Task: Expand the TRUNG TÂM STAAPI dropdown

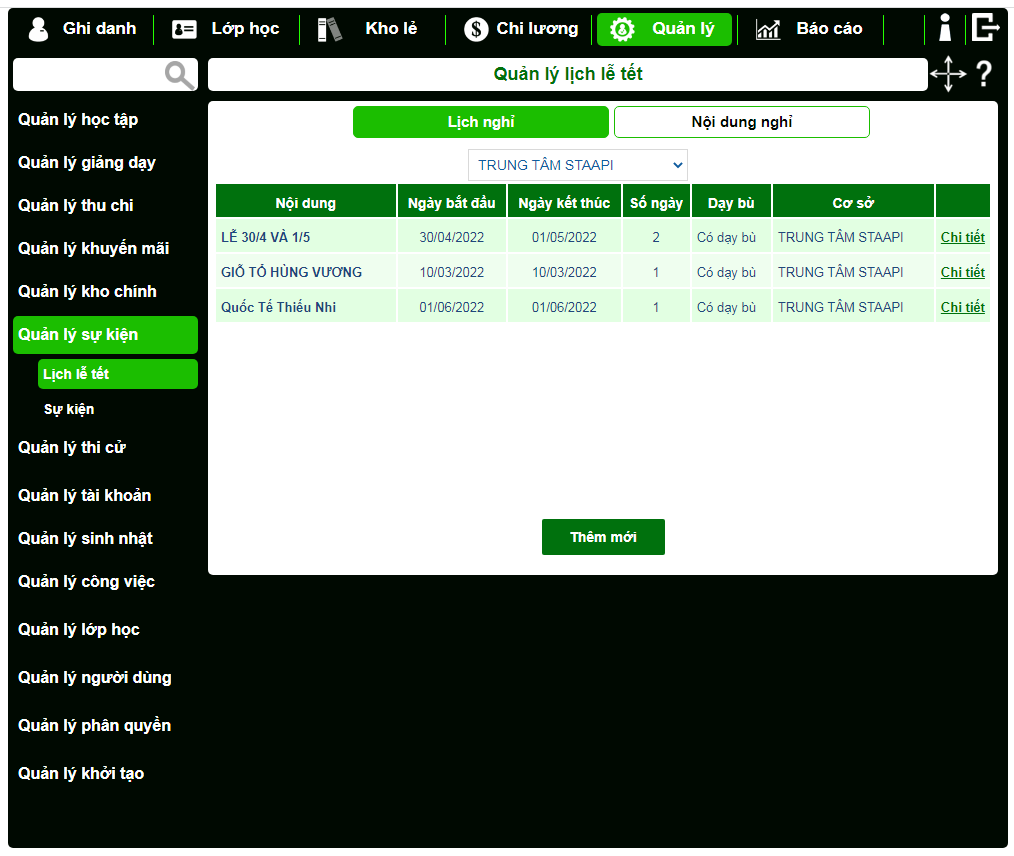Action: pyautogui.click(x=577, y=165)
